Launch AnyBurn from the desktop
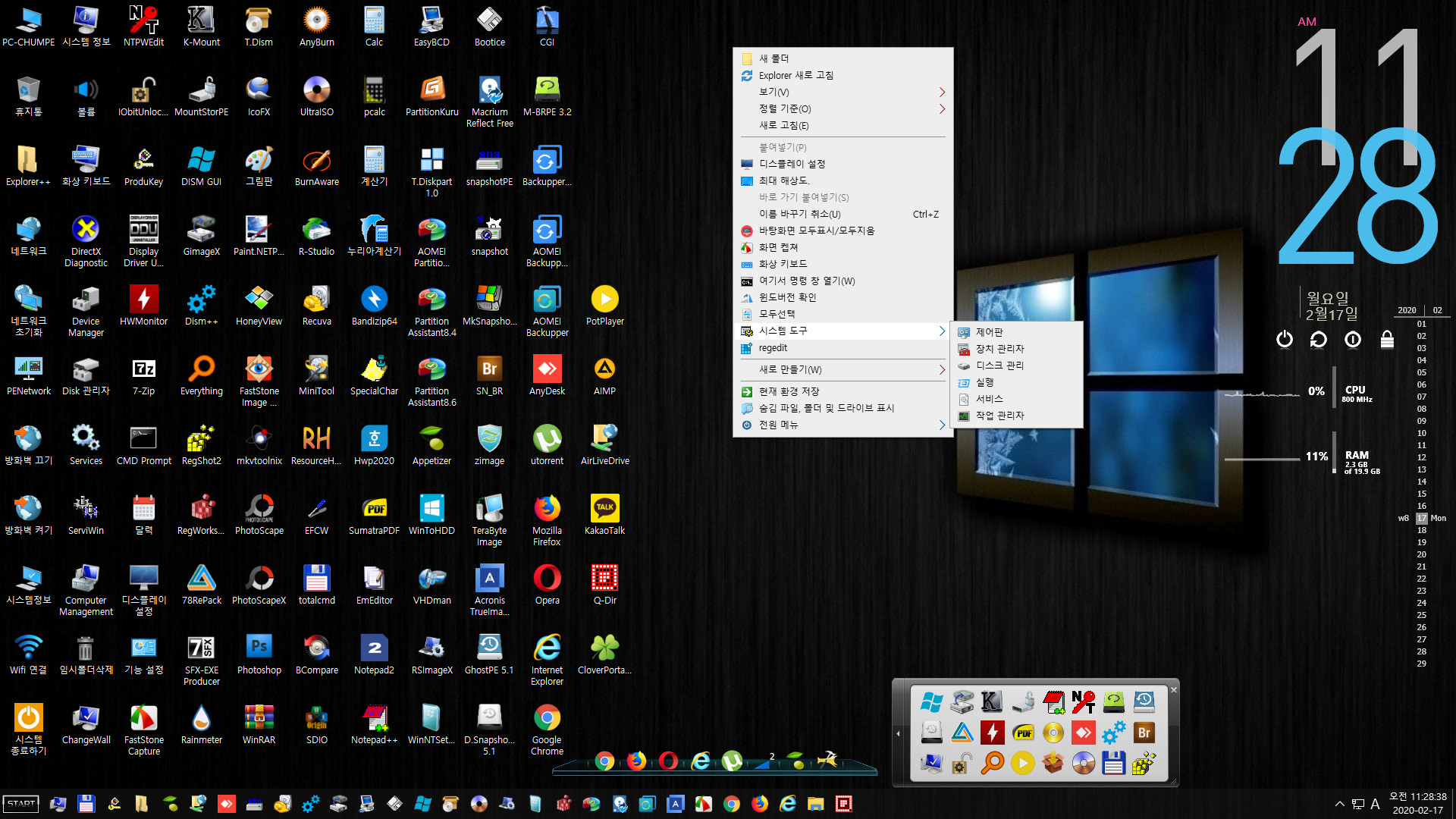1456x819 pixels. 316,27
